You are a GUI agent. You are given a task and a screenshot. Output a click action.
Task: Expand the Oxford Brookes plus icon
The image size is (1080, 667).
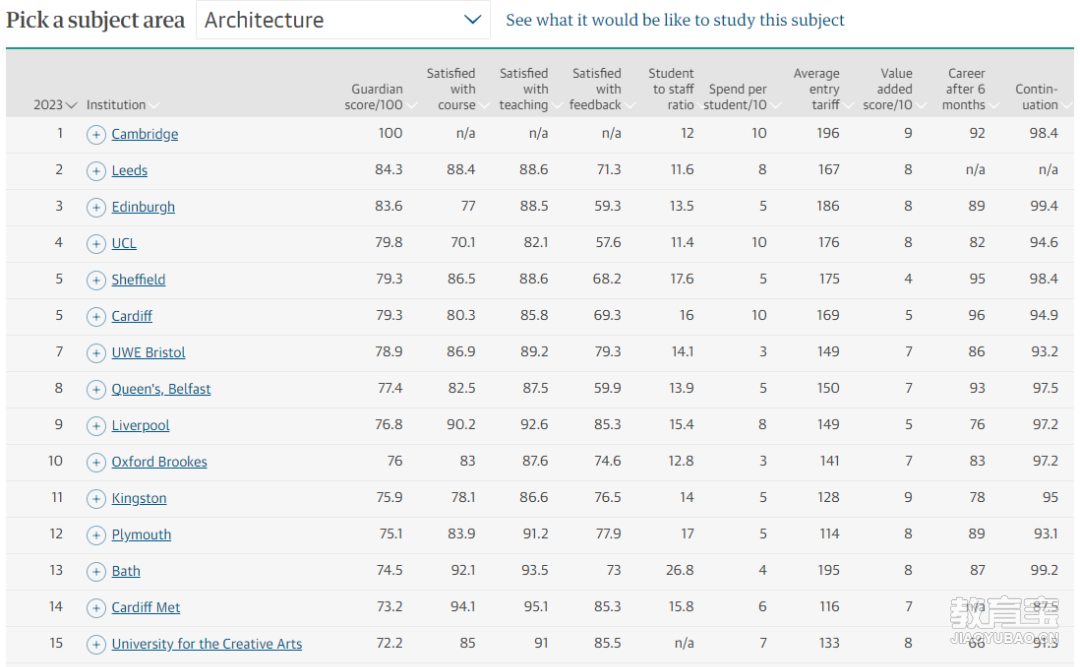tap(96, 463)
